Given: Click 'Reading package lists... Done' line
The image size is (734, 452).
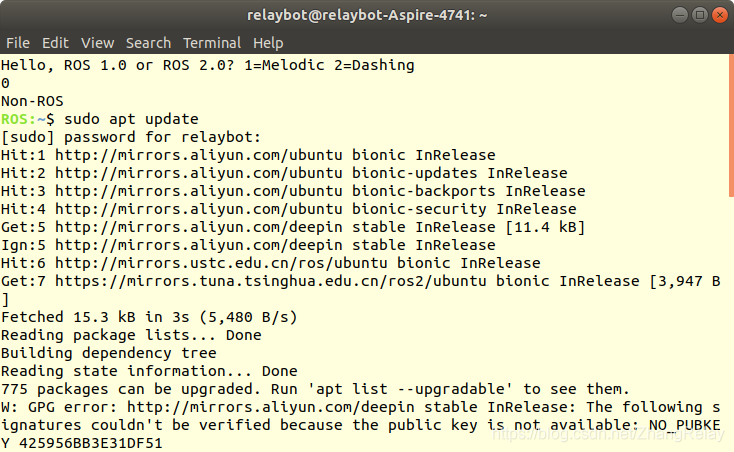Looking at the screenshot, I should [131, 335].
